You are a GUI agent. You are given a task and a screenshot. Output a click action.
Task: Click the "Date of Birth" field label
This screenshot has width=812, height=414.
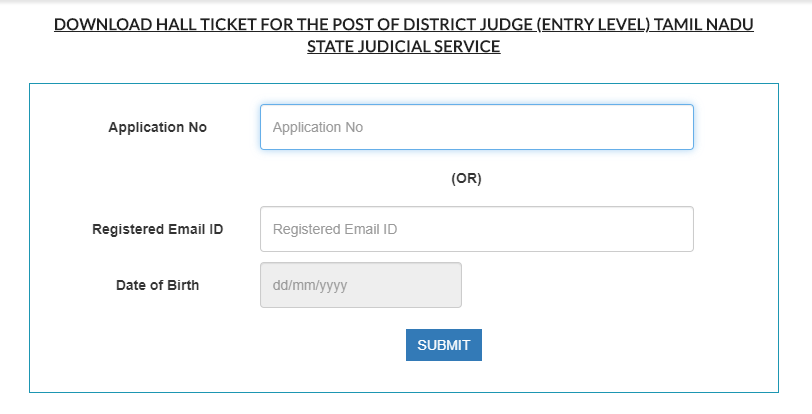157,285
